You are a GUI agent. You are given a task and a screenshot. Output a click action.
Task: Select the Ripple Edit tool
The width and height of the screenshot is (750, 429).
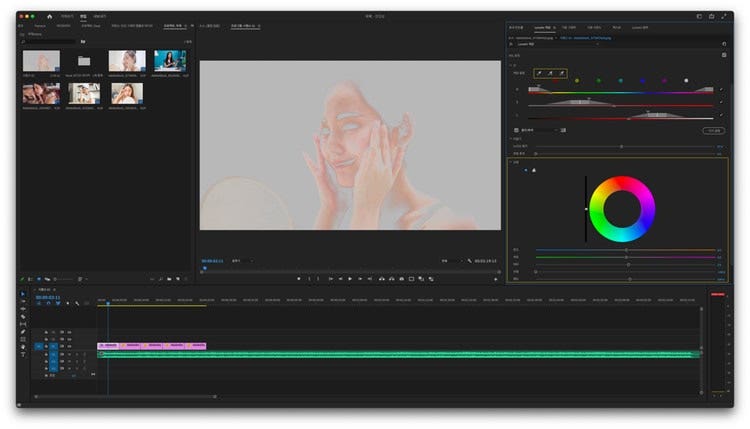(x=22, y=309)
